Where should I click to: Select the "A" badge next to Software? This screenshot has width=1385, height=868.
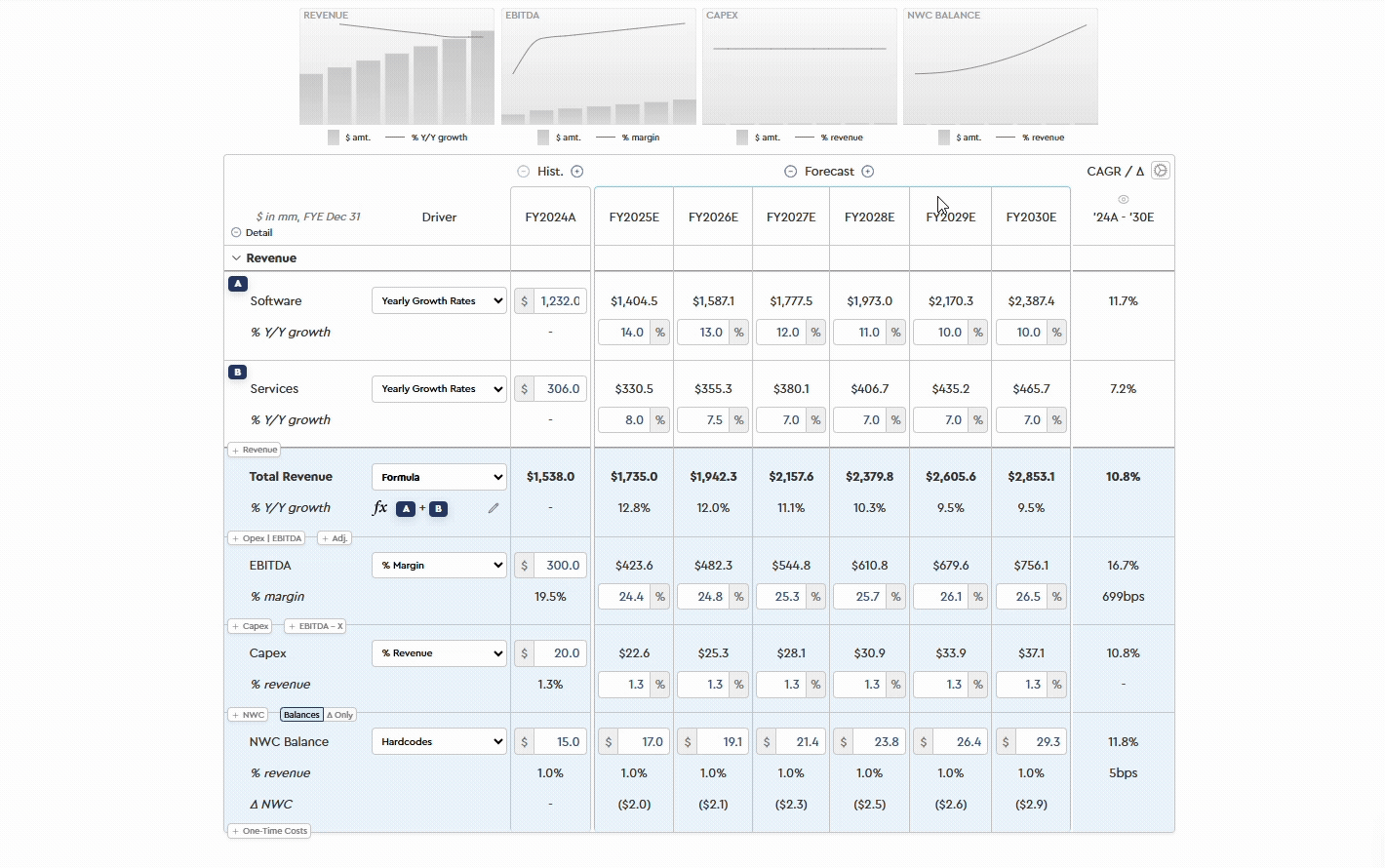(238, 284)
